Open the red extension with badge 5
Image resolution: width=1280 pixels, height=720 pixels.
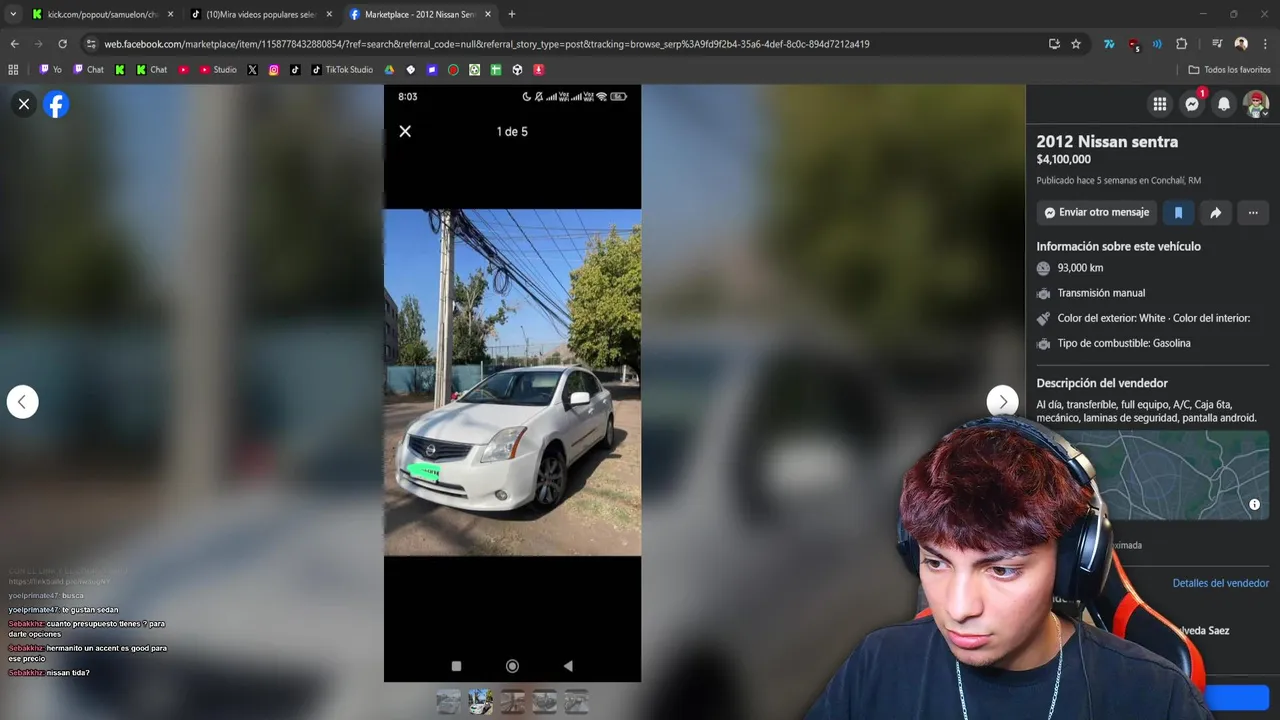tap(1133, 44)
